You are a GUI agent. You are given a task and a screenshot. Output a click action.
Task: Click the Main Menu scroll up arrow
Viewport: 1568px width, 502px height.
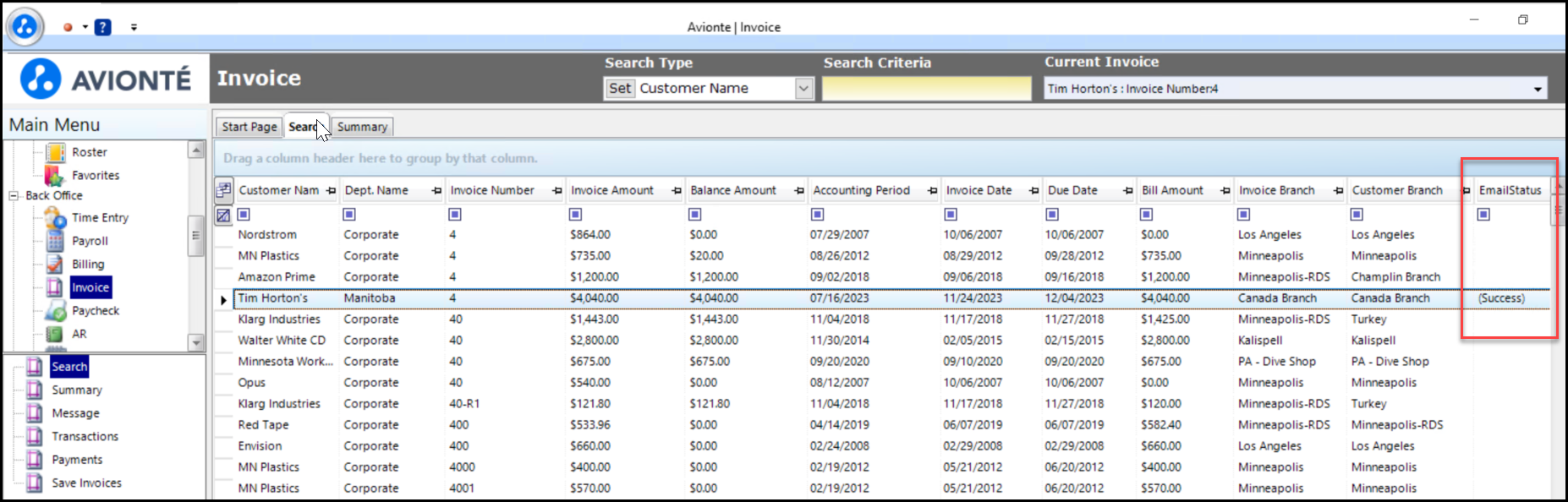pyautogui.click(x=196, y=150)
